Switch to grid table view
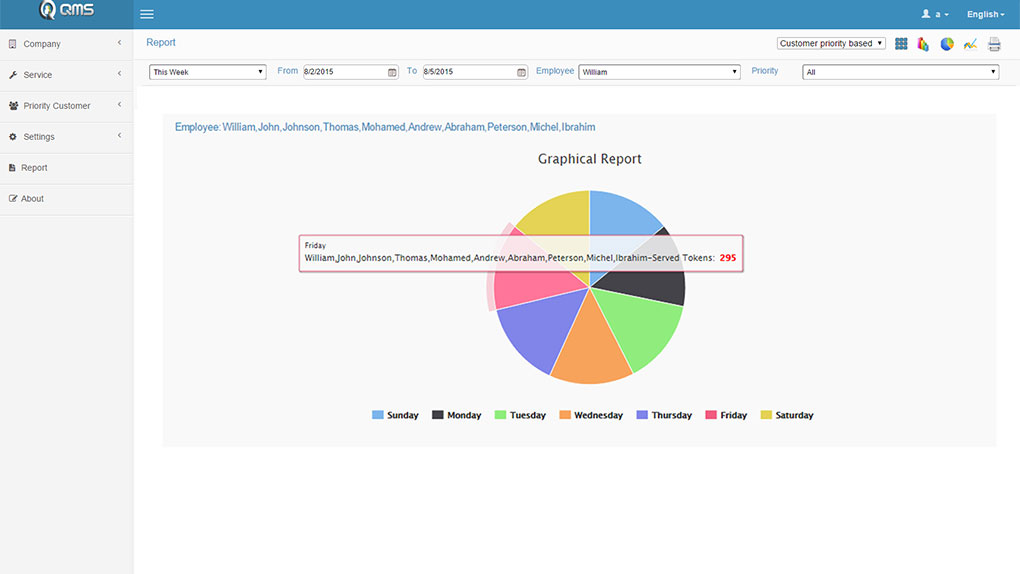Screen dimensions: 1020x574 point(901,44)
